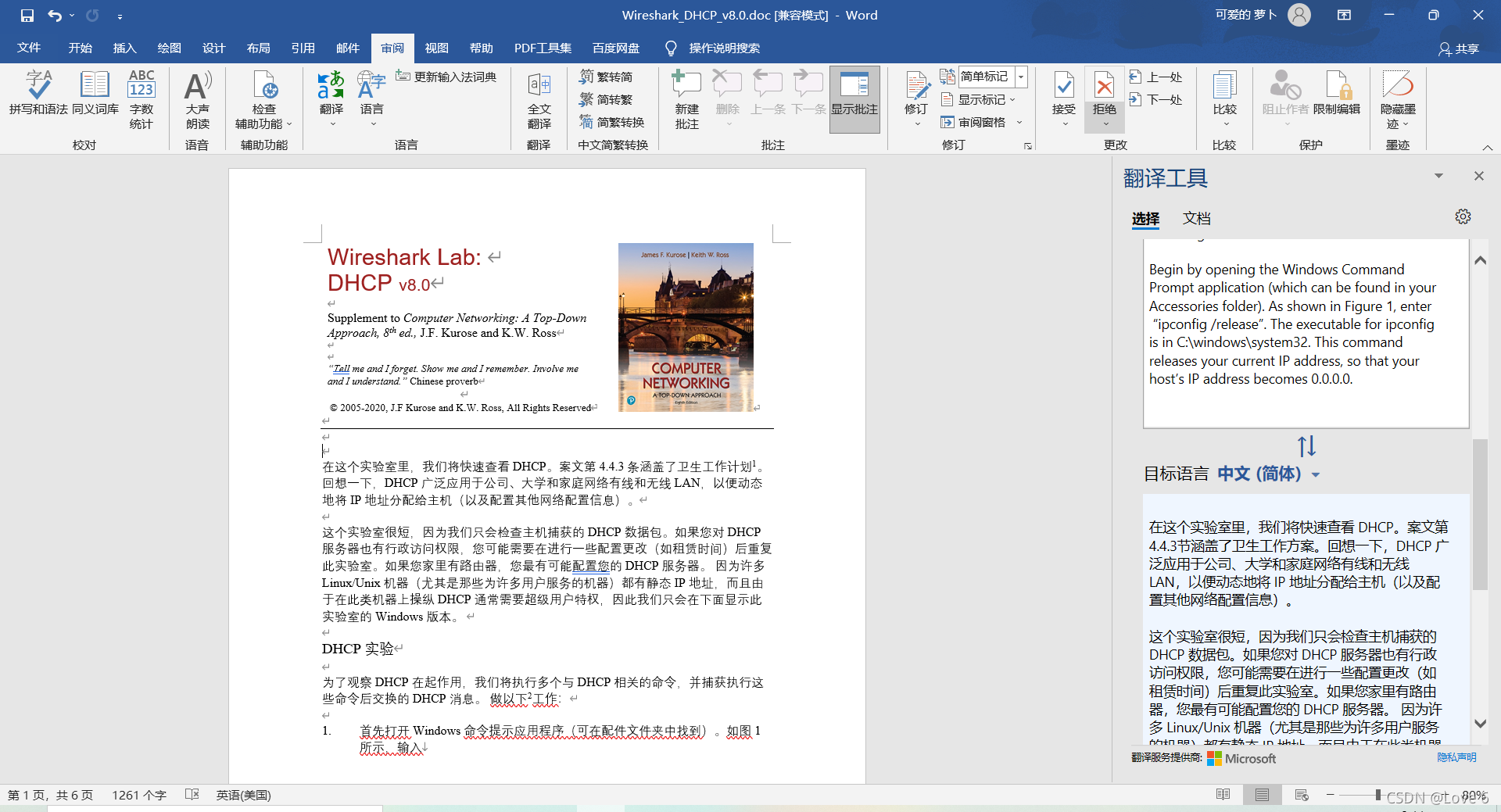This screenshot has height=812, width=1501.
Task: Switch to Web Layout view in status bar
Action: (x=1302, y=795)
